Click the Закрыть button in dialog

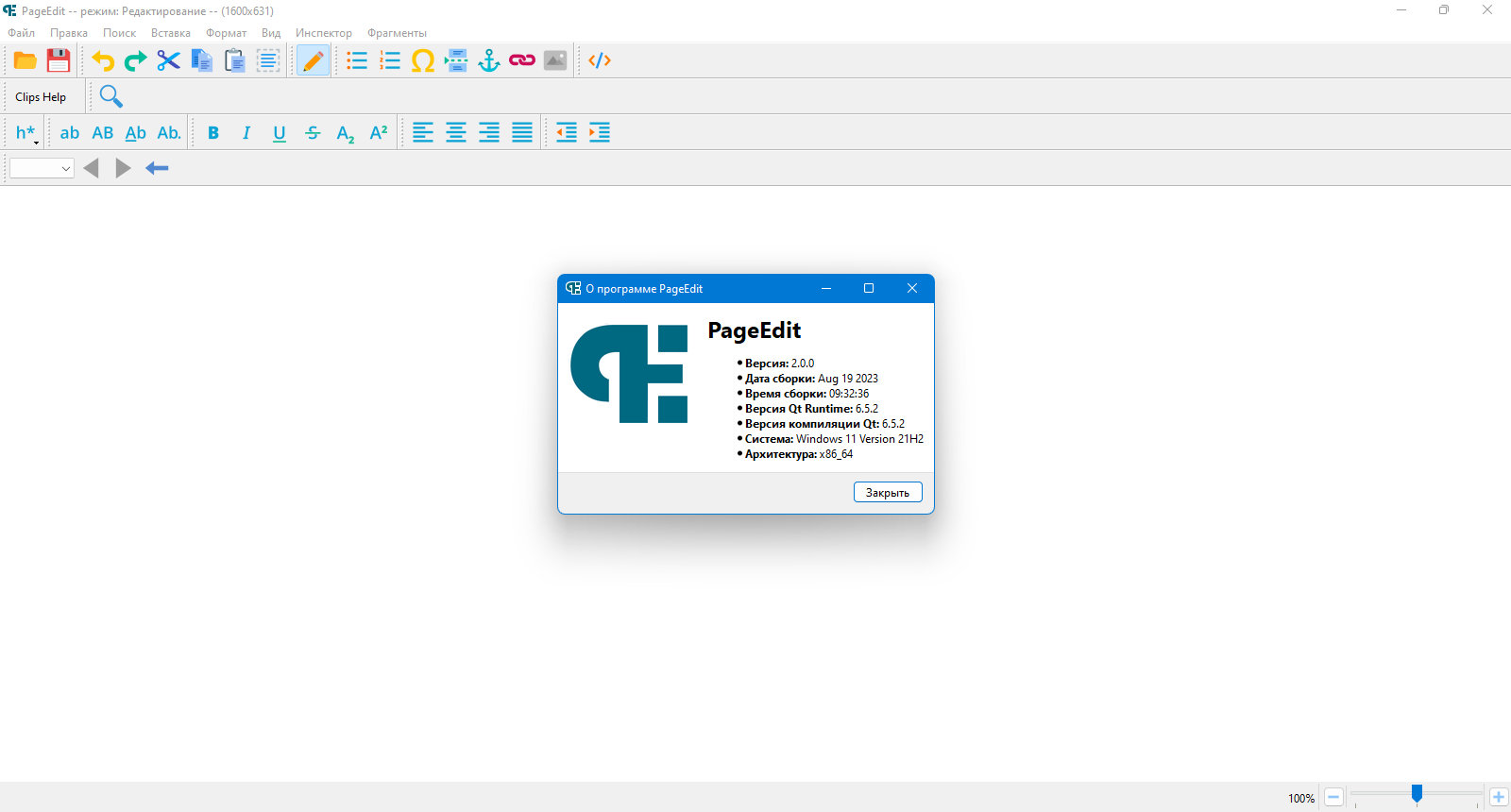[888, 492]
